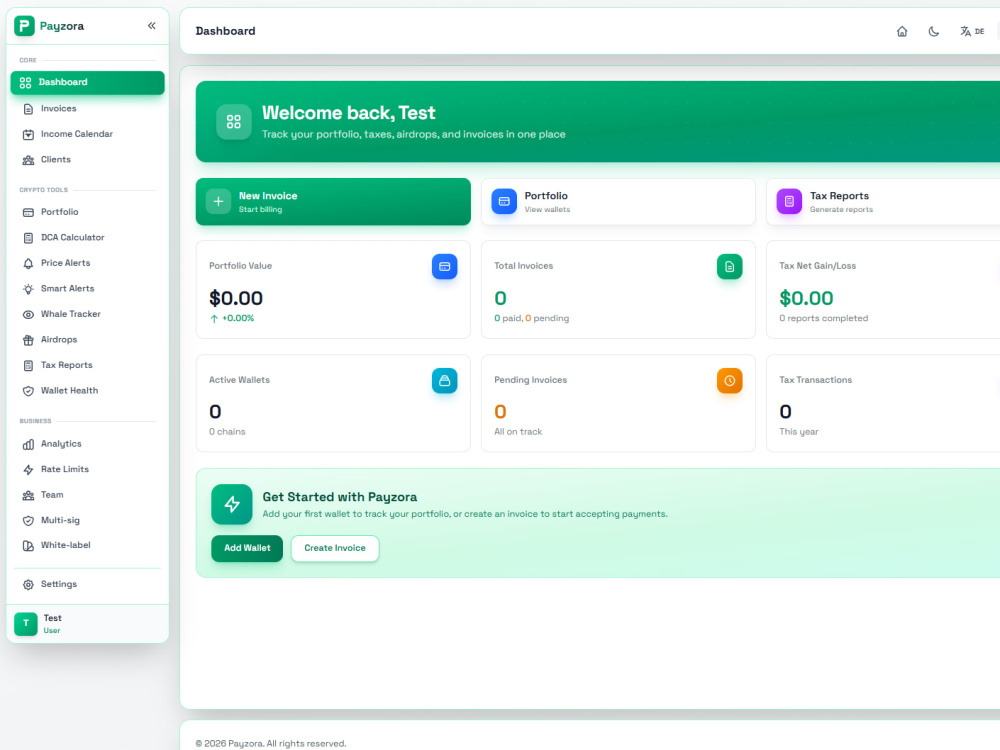The width and height of the screenshot is (1000, 750).
Task: Click the Team people icon
Action: click(x=28, y=495)
